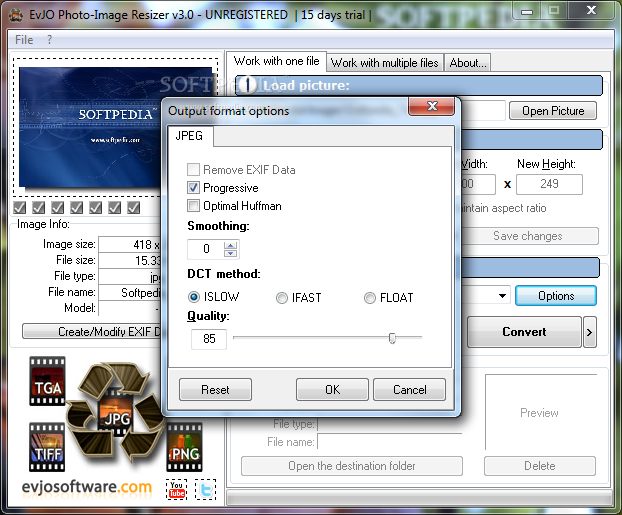This screenshot has width=622, height=515.
Task: Open the output format dropdown arrow
Action: [502, 296]
